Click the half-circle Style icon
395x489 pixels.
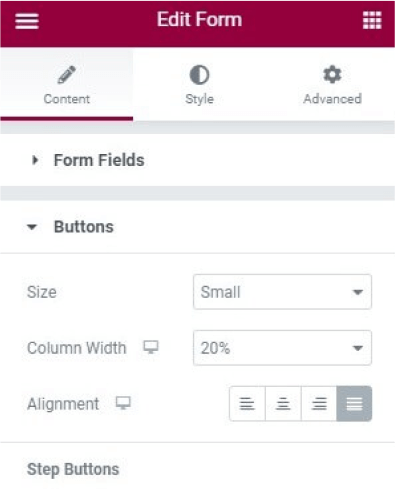[199, 75]
